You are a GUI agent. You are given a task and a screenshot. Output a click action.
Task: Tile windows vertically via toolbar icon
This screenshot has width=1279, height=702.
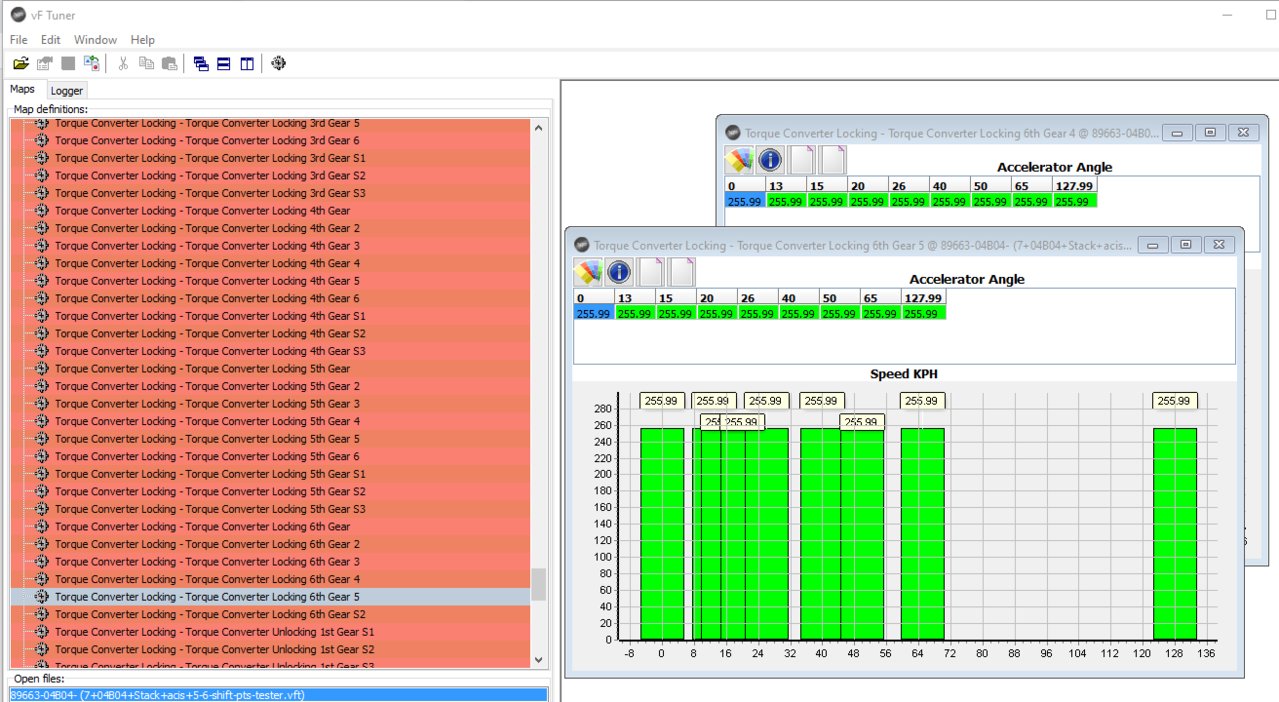[x=247, y=63]
